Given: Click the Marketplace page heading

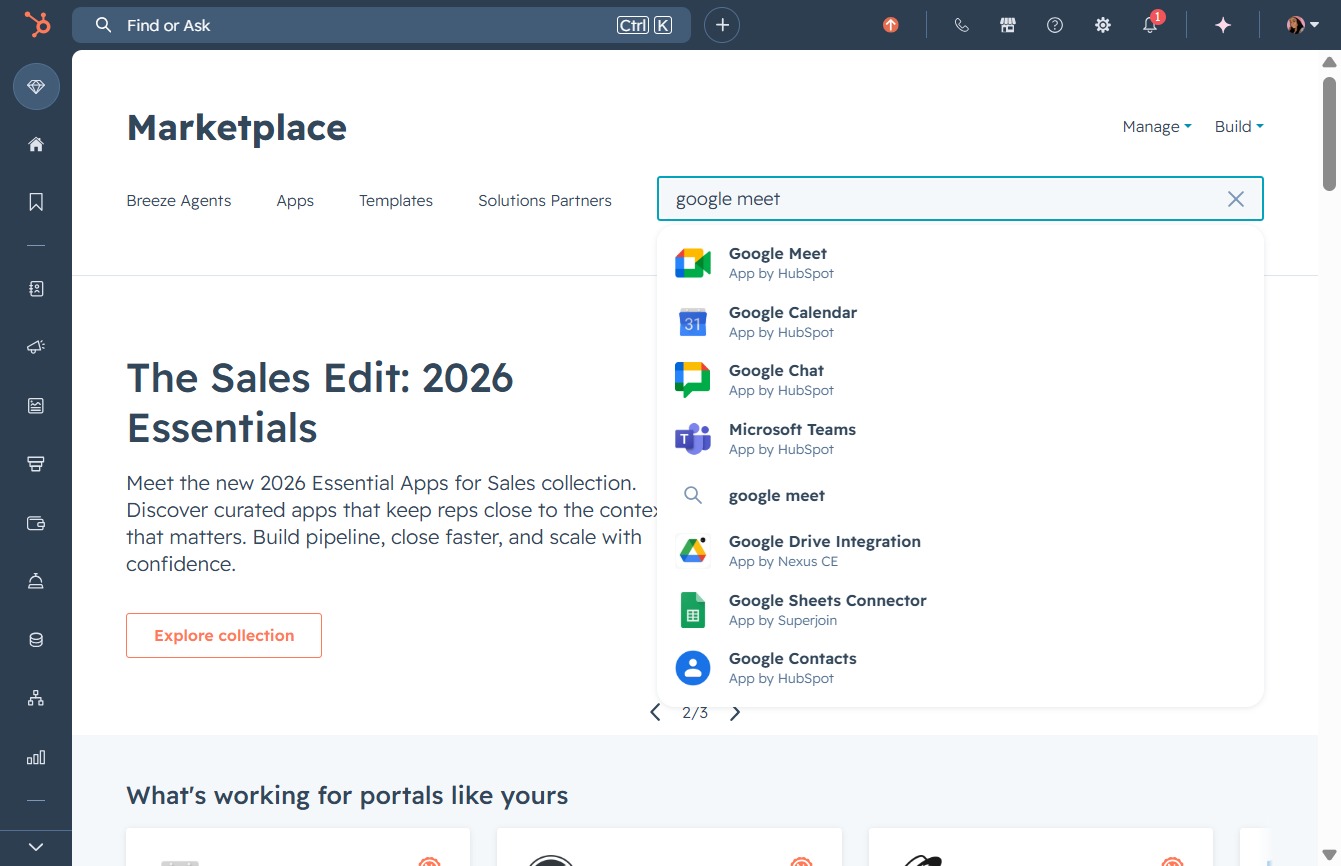Looking at the screenshot, I should coord(236,128).
